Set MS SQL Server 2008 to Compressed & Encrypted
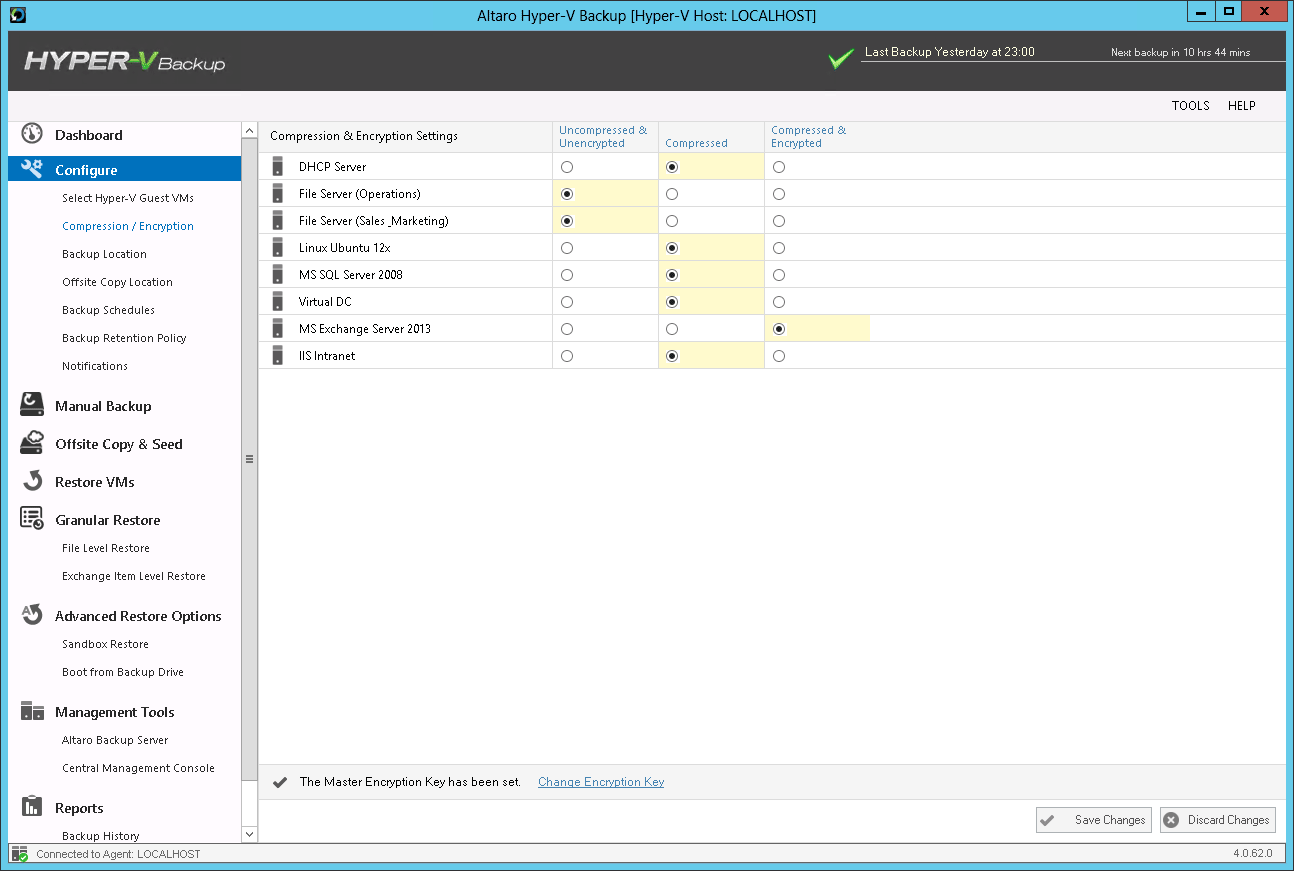This screenshot has width=1294, height=871. coord(779,275)
